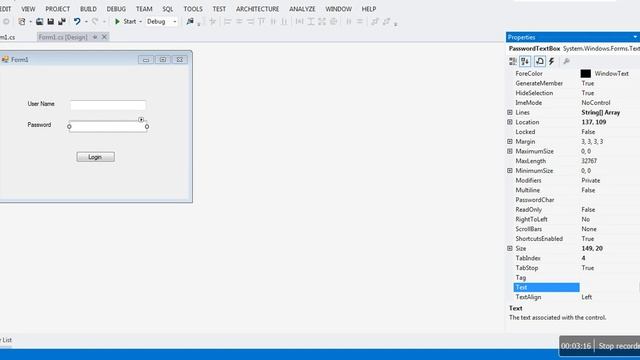Click the Align to Grid layout icon

pos(213,22)
